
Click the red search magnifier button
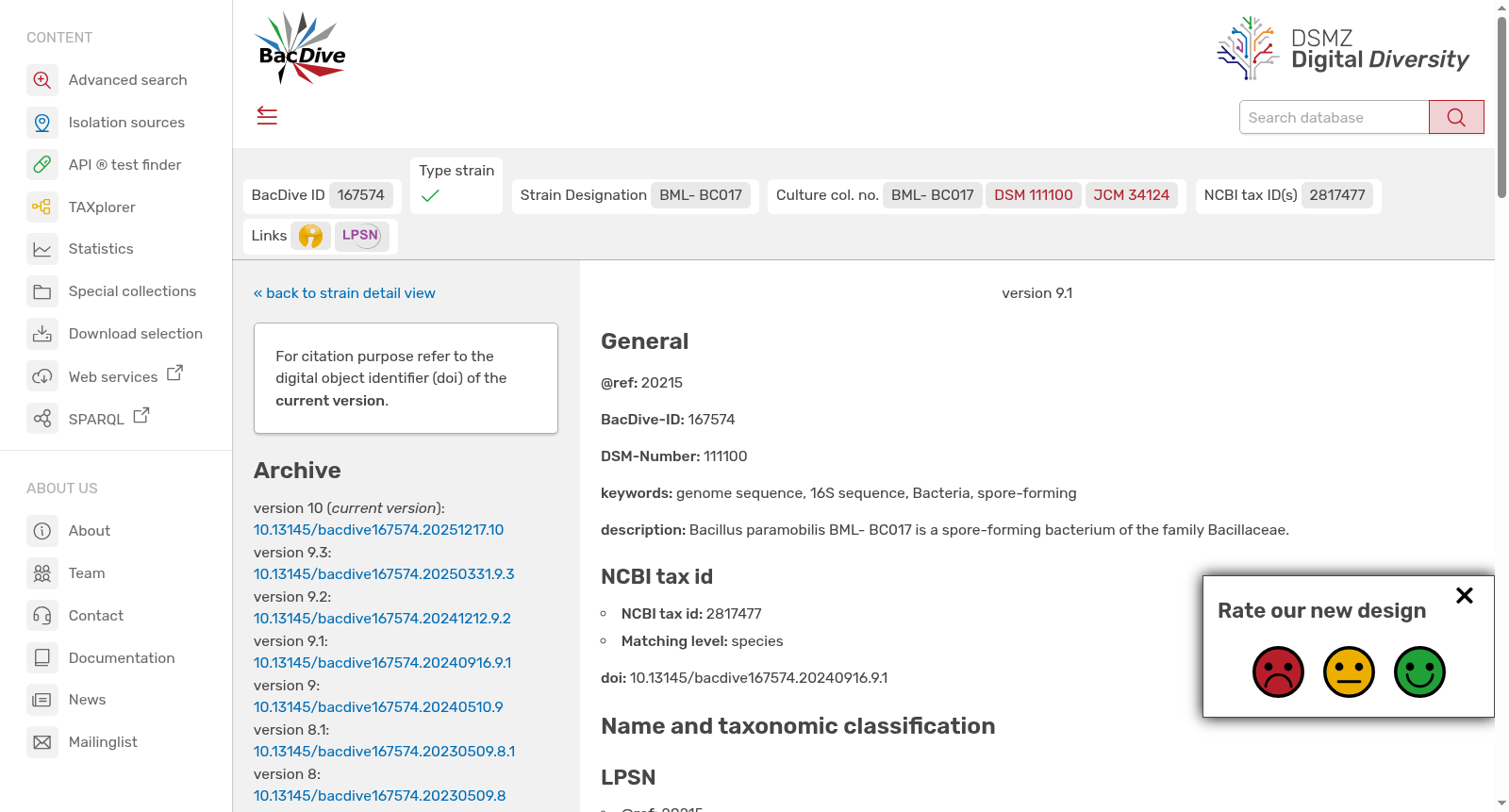(1456, 117)
